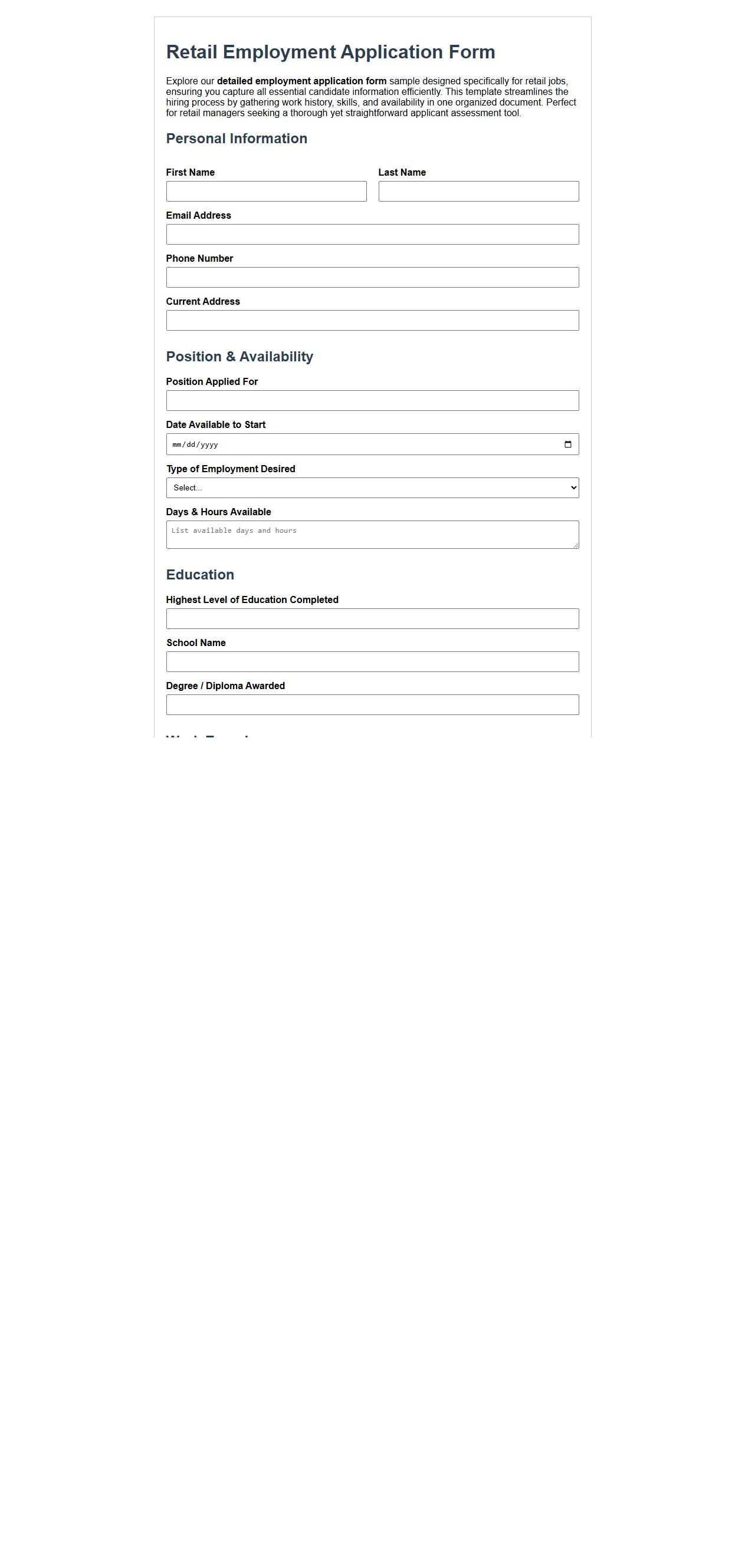Focus the Highest Level of Education field
The image size is (745, 1568).
[372, 618]
